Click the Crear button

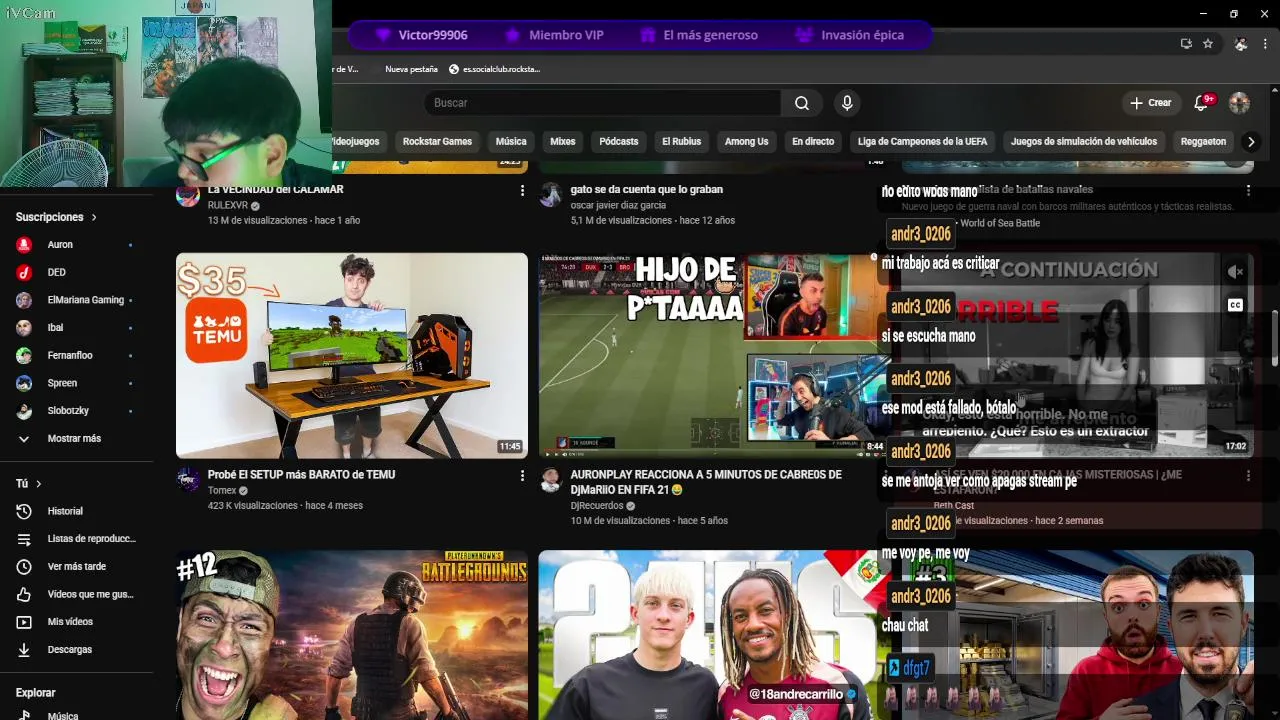click(1150, 103)
